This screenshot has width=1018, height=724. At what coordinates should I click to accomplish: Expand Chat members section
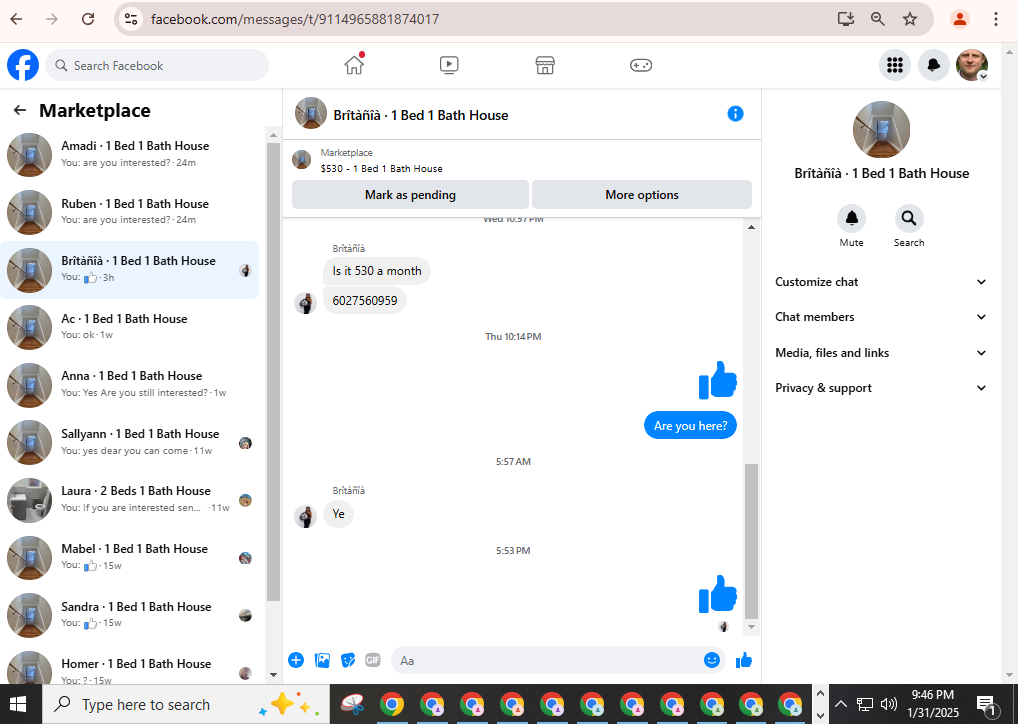(881, 317)
